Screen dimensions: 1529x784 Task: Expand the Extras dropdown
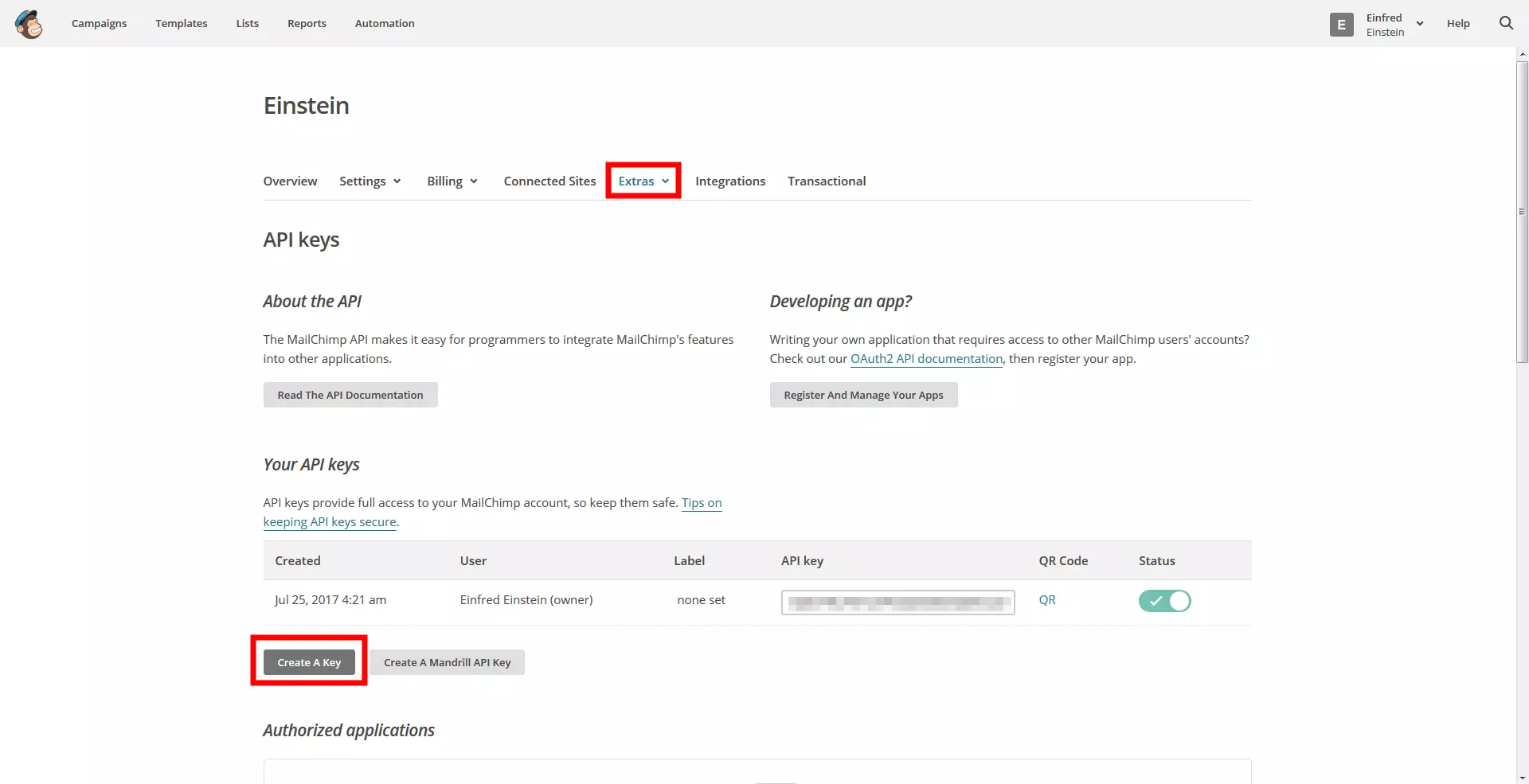[x=643, y=181]
